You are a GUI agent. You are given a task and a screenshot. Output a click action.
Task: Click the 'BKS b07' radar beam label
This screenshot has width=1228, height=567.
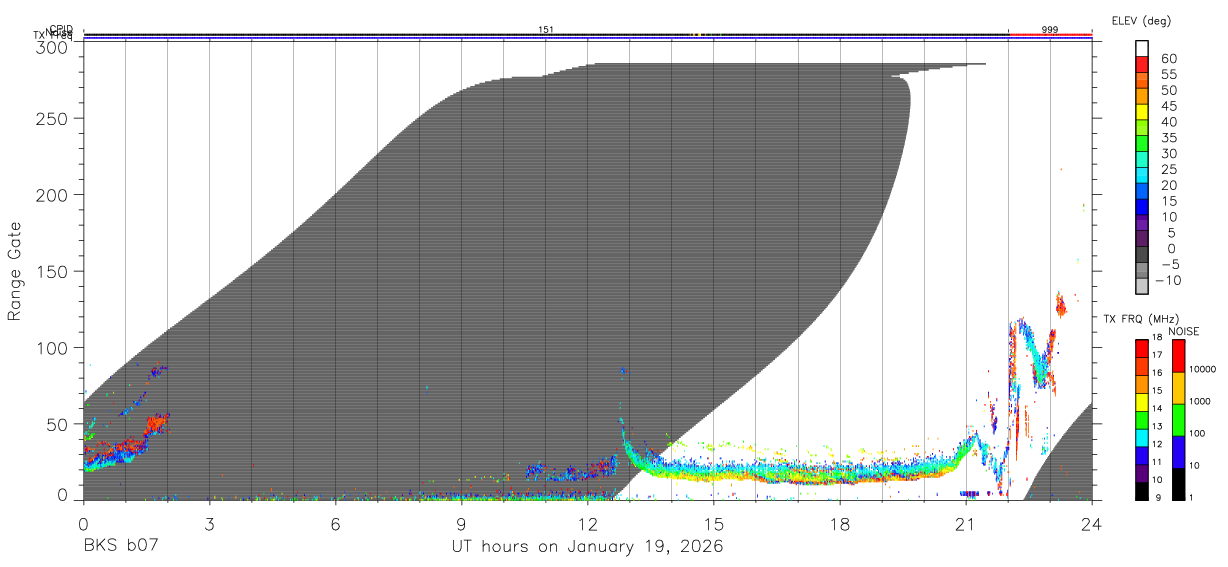[x=120, y=547]
